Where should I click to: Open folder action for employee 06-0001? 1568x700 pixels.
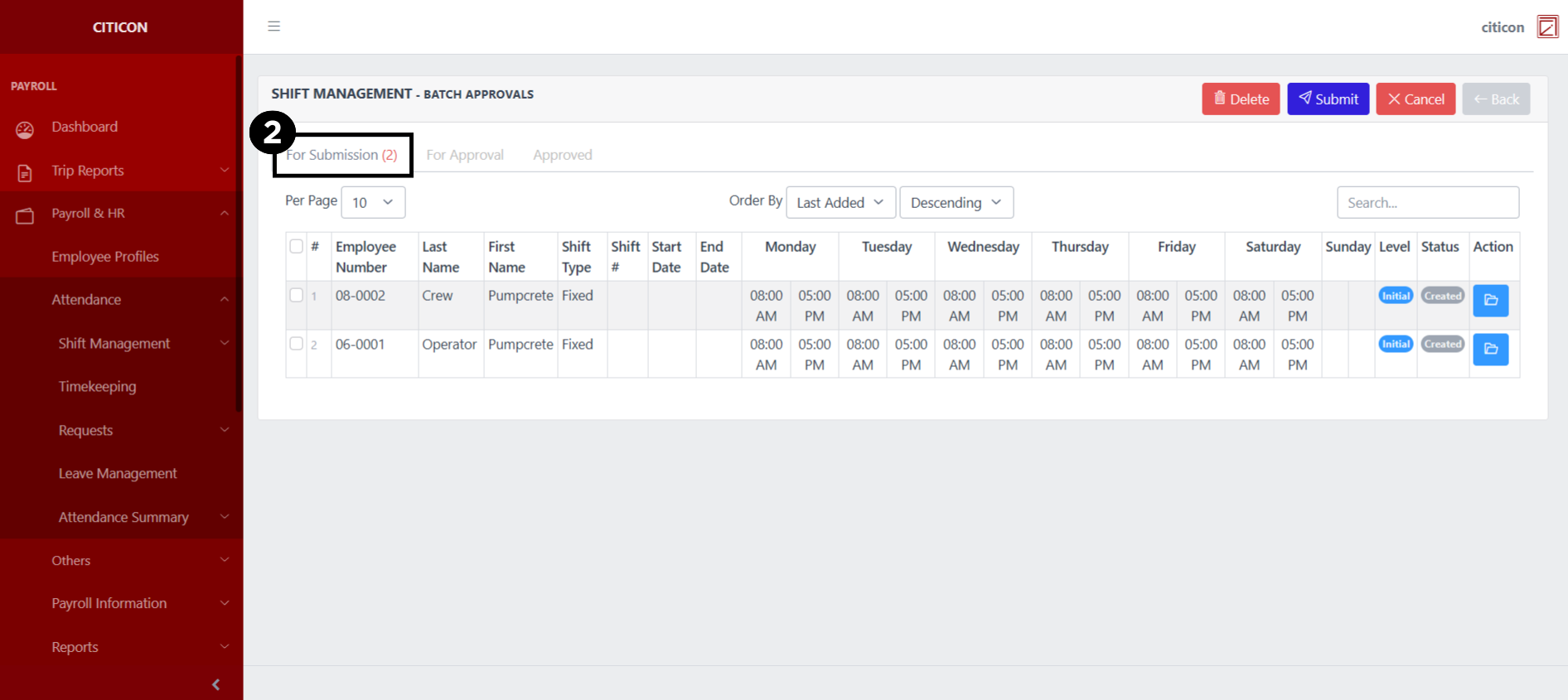point(1490,350)
